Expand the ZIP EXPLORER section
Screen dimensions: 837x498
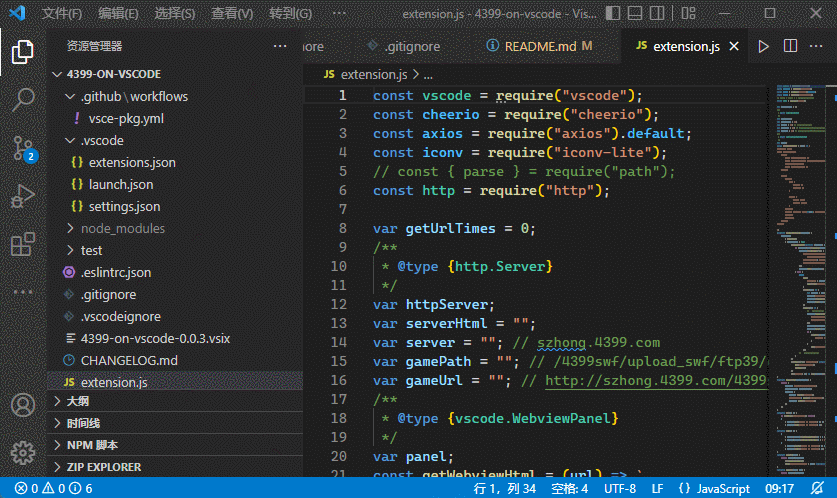(175, 467)
